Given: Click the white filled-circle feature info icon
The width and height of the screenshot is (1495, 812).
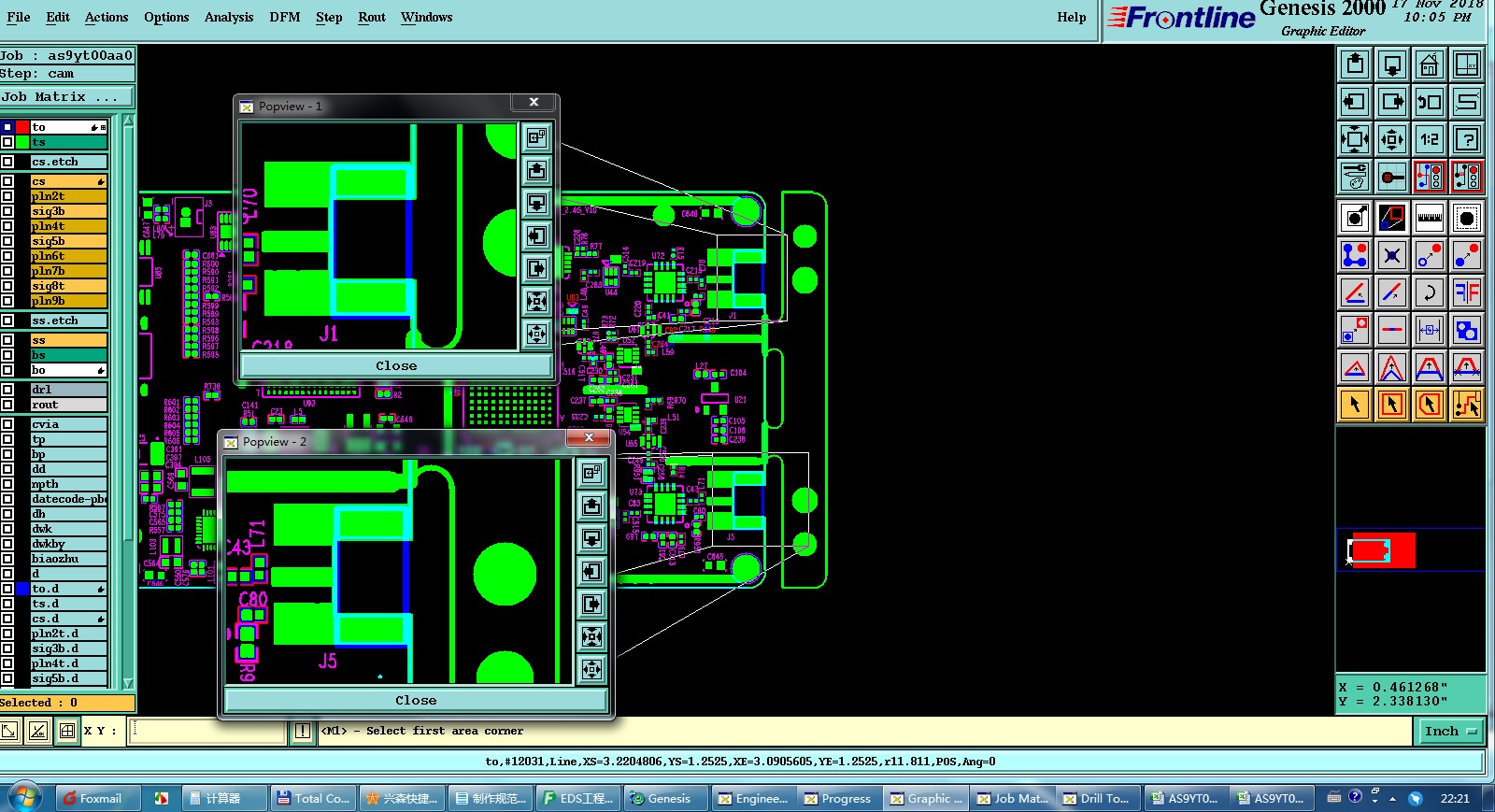Looking at the screenshot, I should (x=1355, y=218).
